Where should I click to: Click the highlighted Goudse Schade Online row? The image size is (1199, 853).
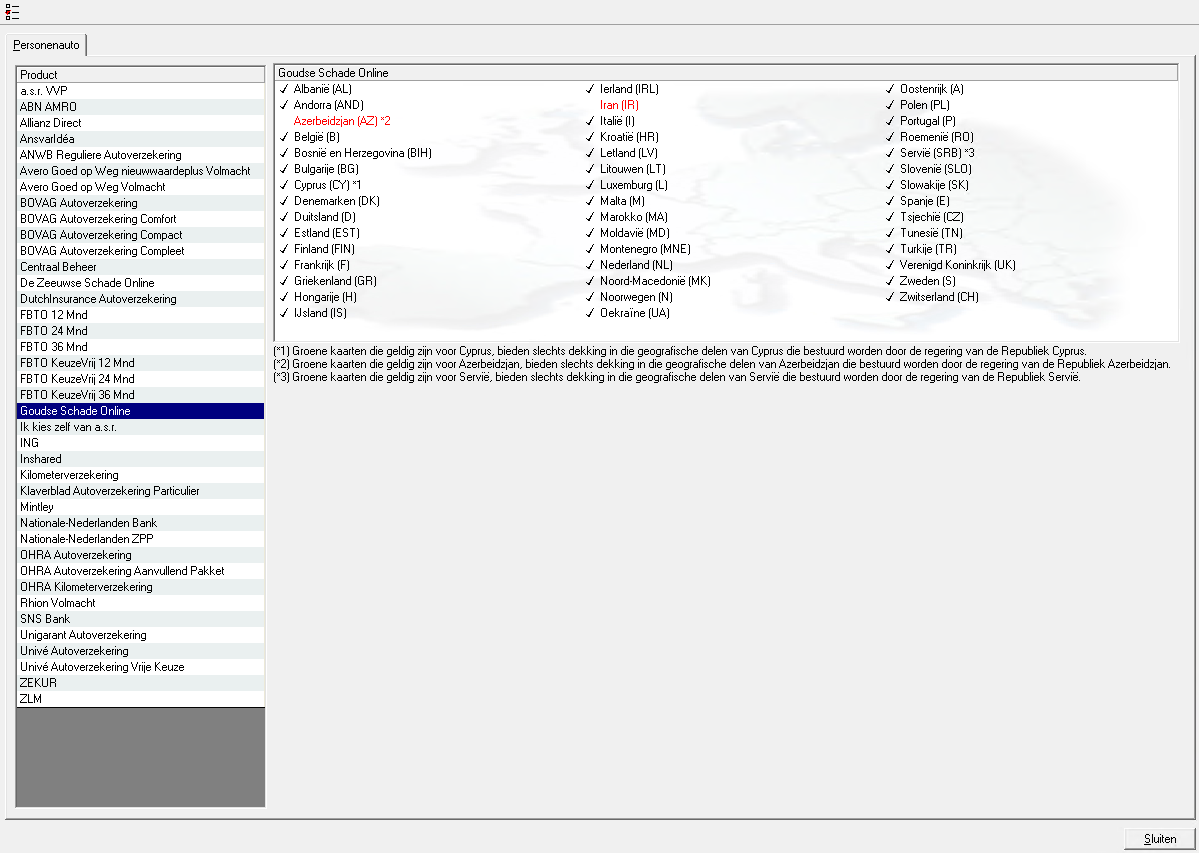point(140,411)
